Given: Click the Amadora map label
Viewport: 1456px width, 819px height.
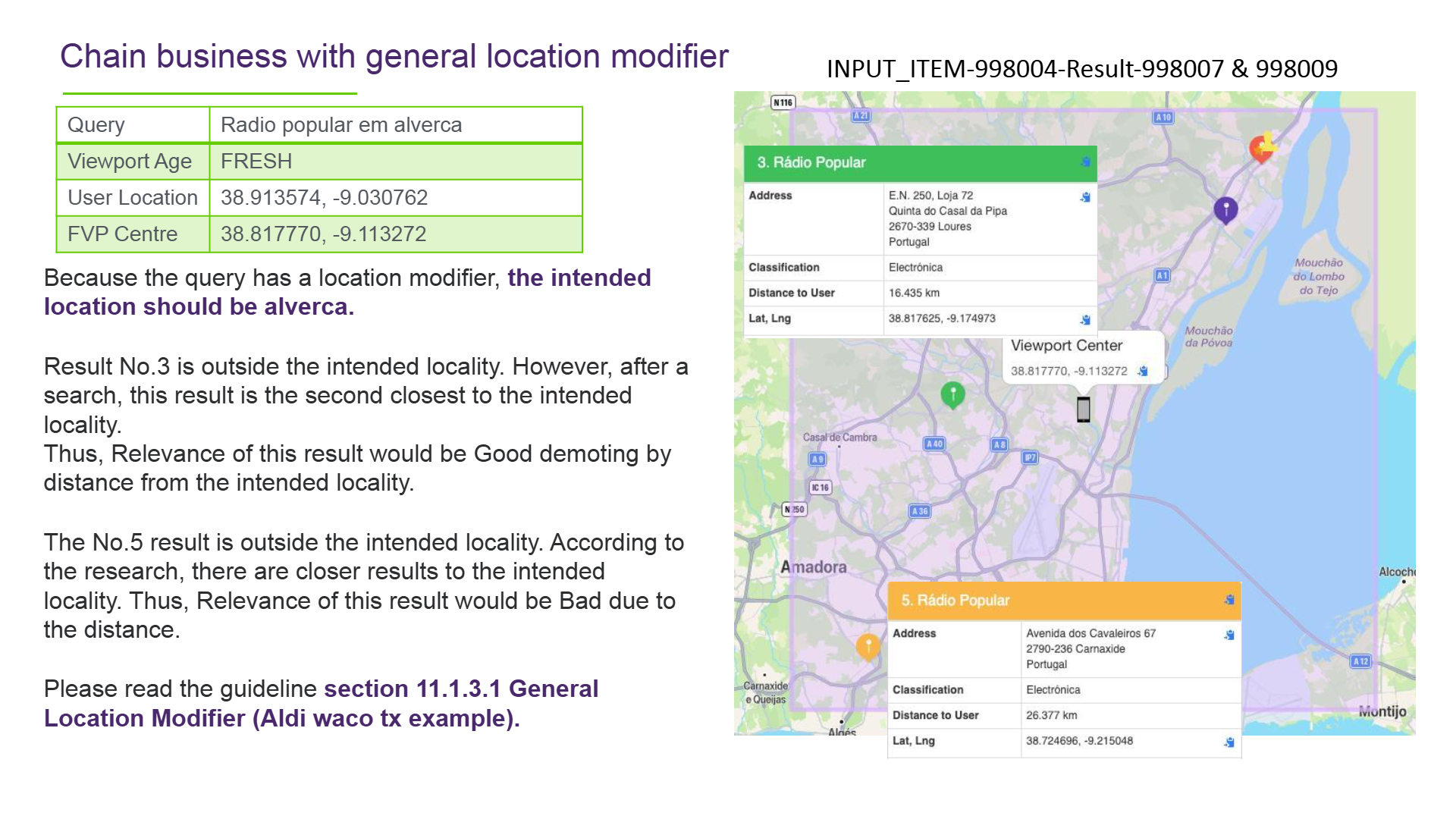Looking at the screenshot, I should click(x=814, y=567).
